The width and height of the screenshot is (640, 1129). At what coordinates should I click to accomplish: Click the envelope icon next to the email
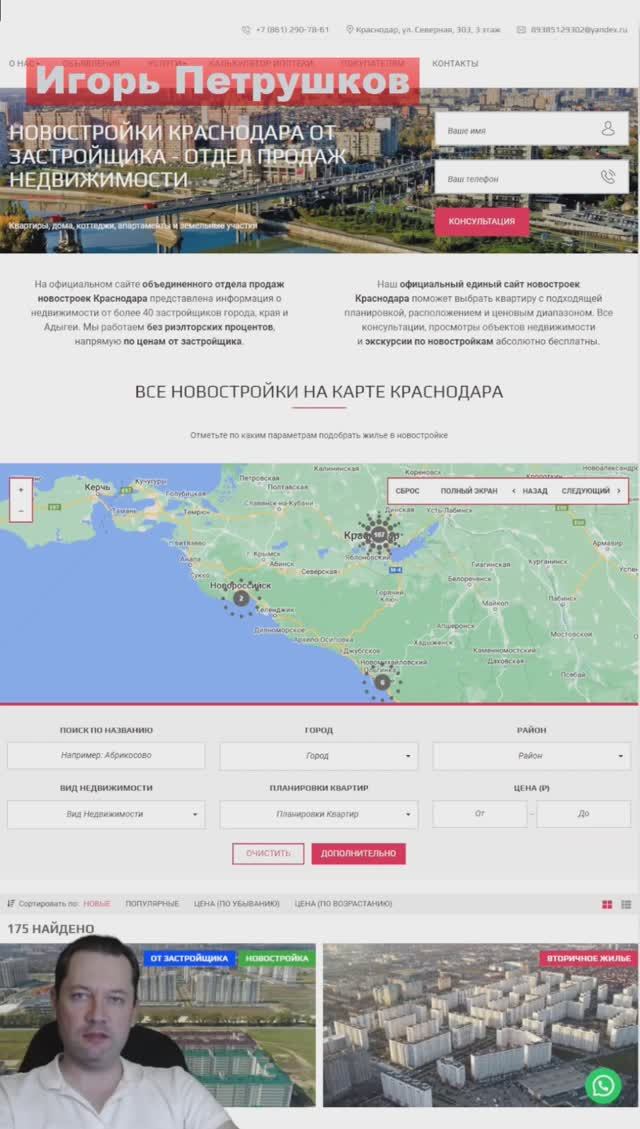point(521,30)
